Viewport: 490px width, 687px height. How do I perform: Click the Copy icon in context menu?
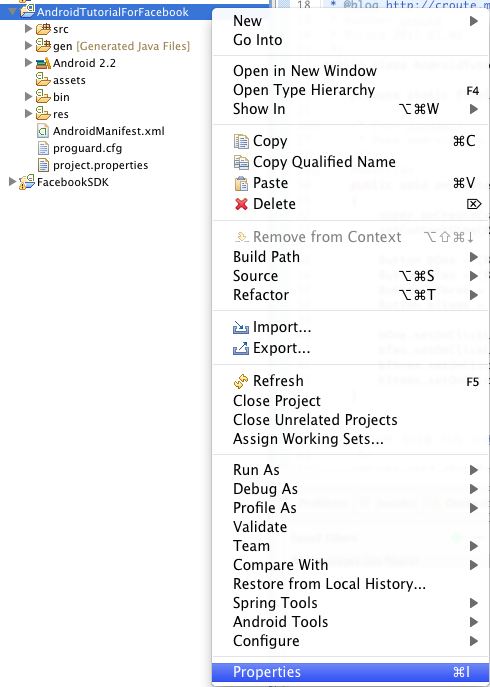coord(241,141)
